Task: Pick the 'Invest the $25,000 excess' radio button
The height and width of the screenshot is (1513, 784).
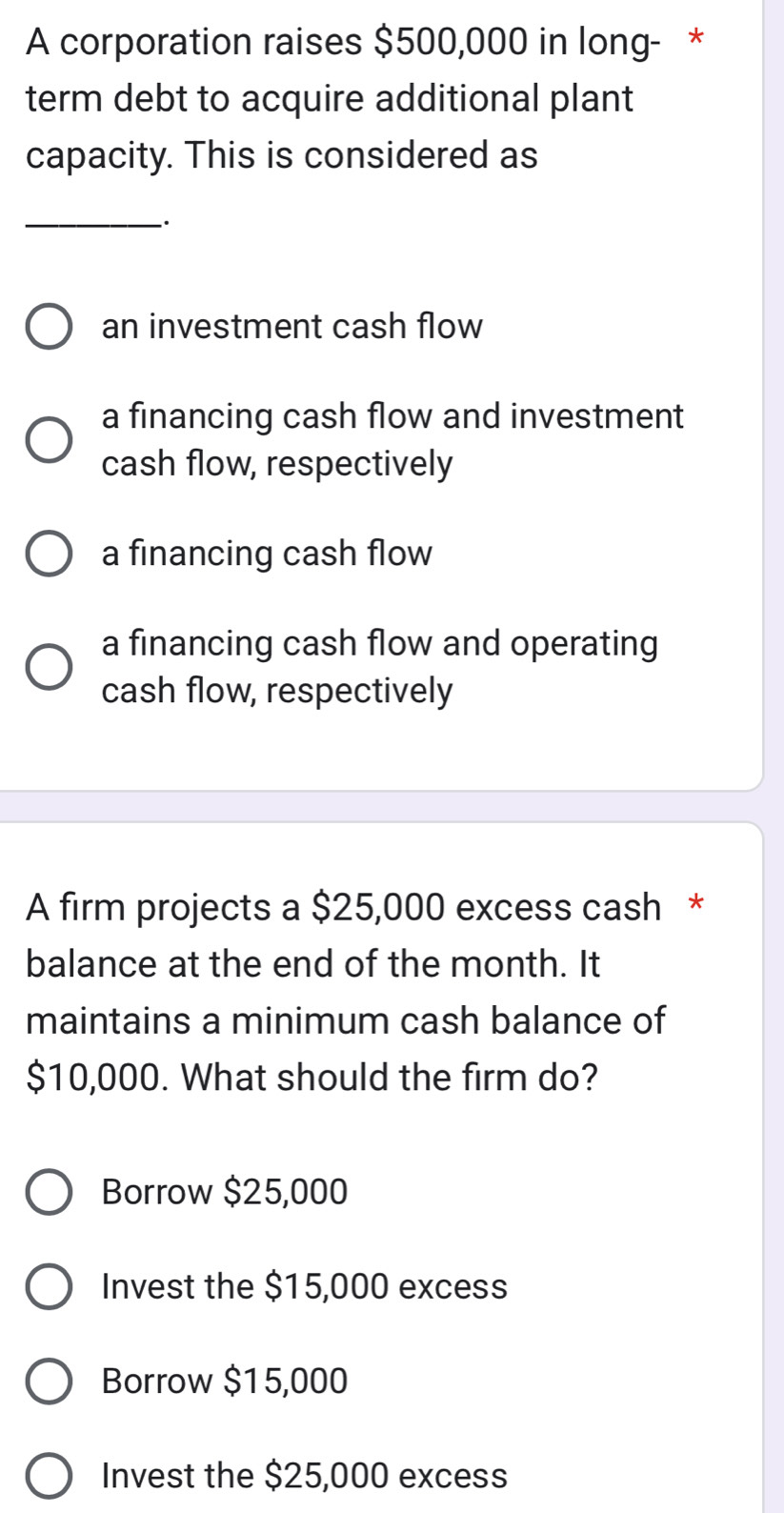Action: click(48, 1476)
